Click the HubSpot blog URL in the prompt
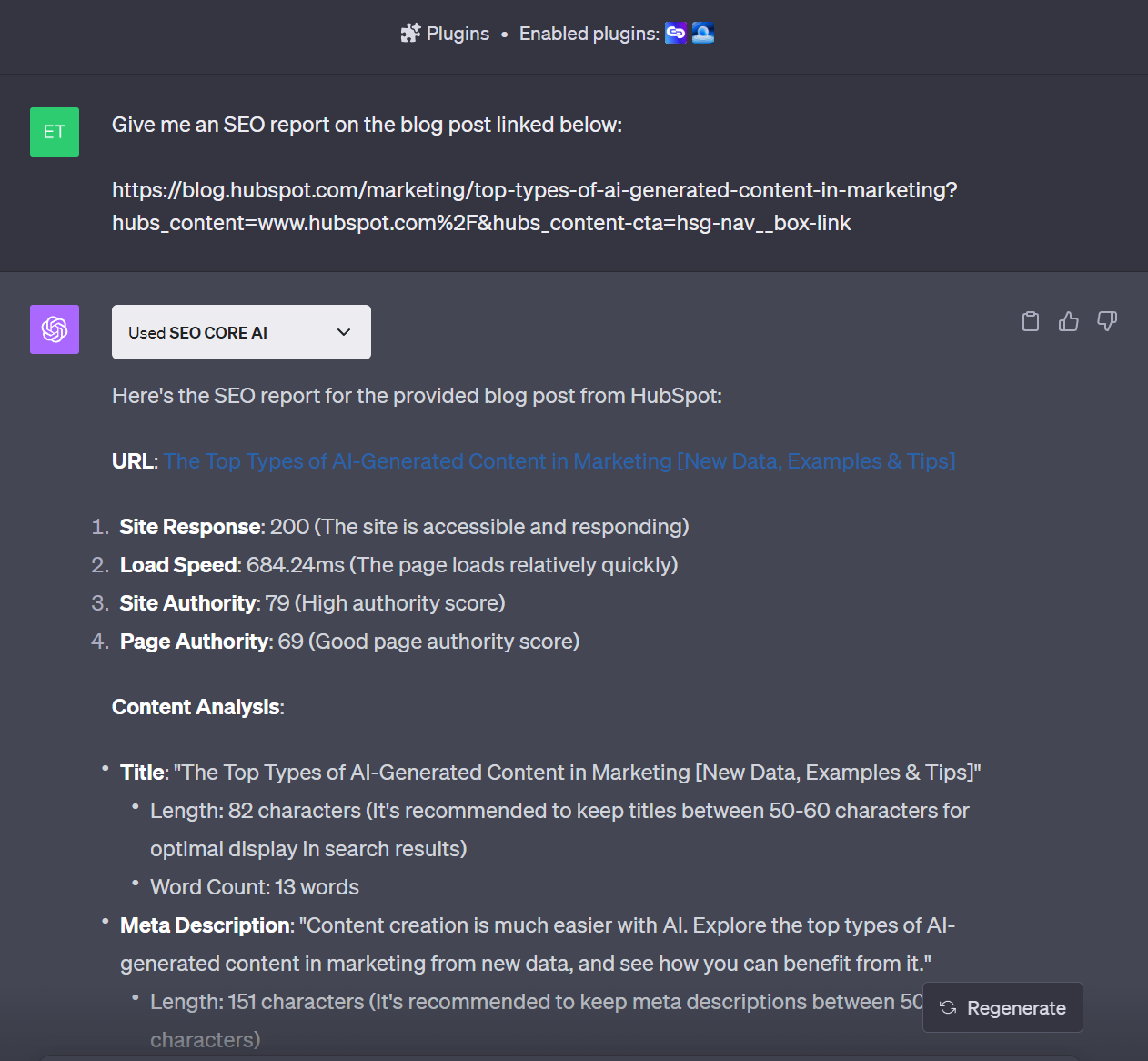Screen dimensions: 1148x1061 pyautogui.click(x=534, y=207)
